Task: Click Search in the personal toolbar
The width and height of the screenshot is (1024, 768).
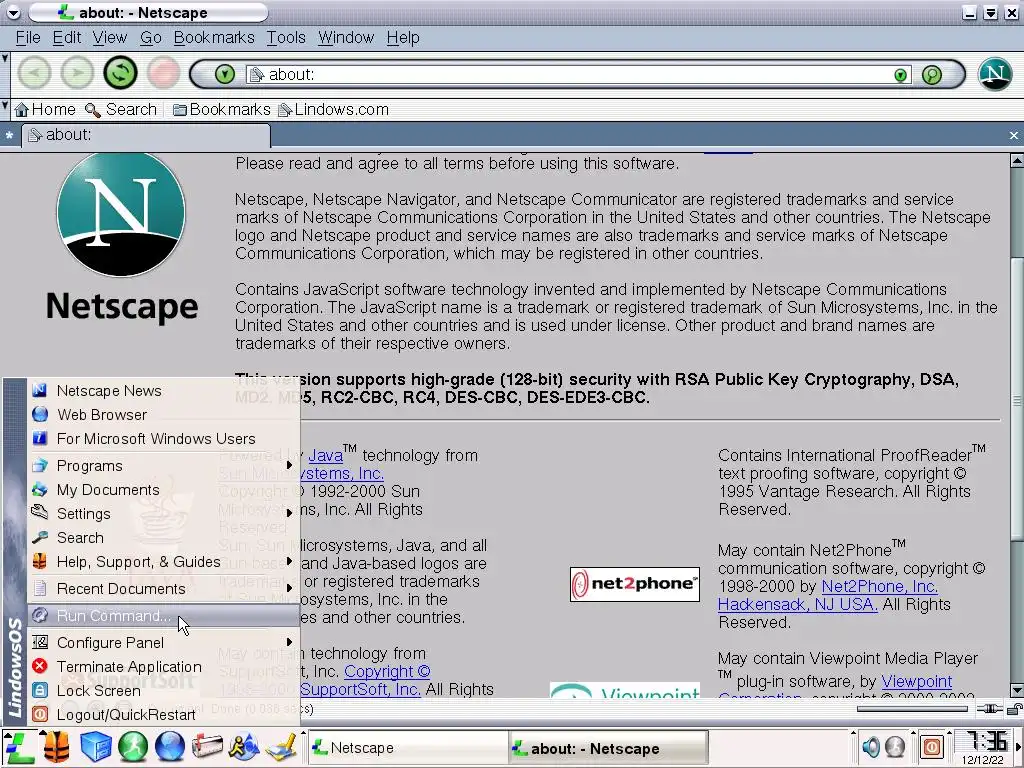Action: point(121,110)
